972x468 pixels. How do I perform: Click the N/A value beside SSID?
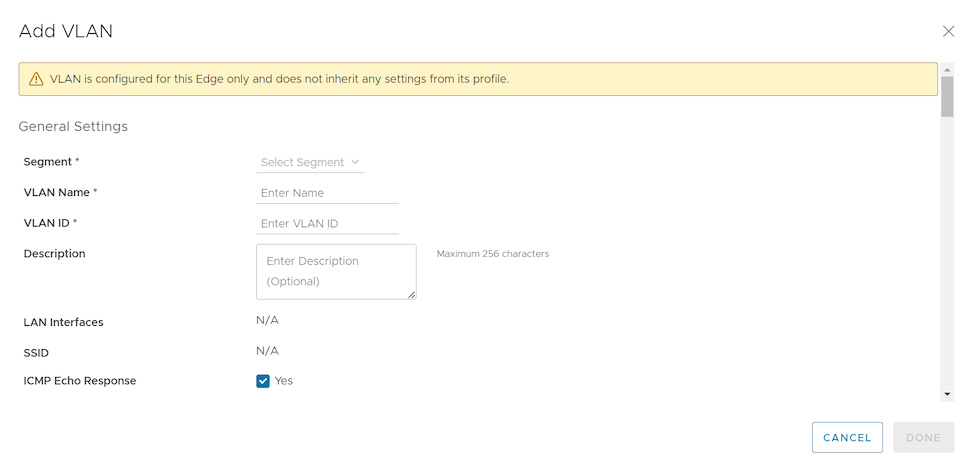pos(267,351)
